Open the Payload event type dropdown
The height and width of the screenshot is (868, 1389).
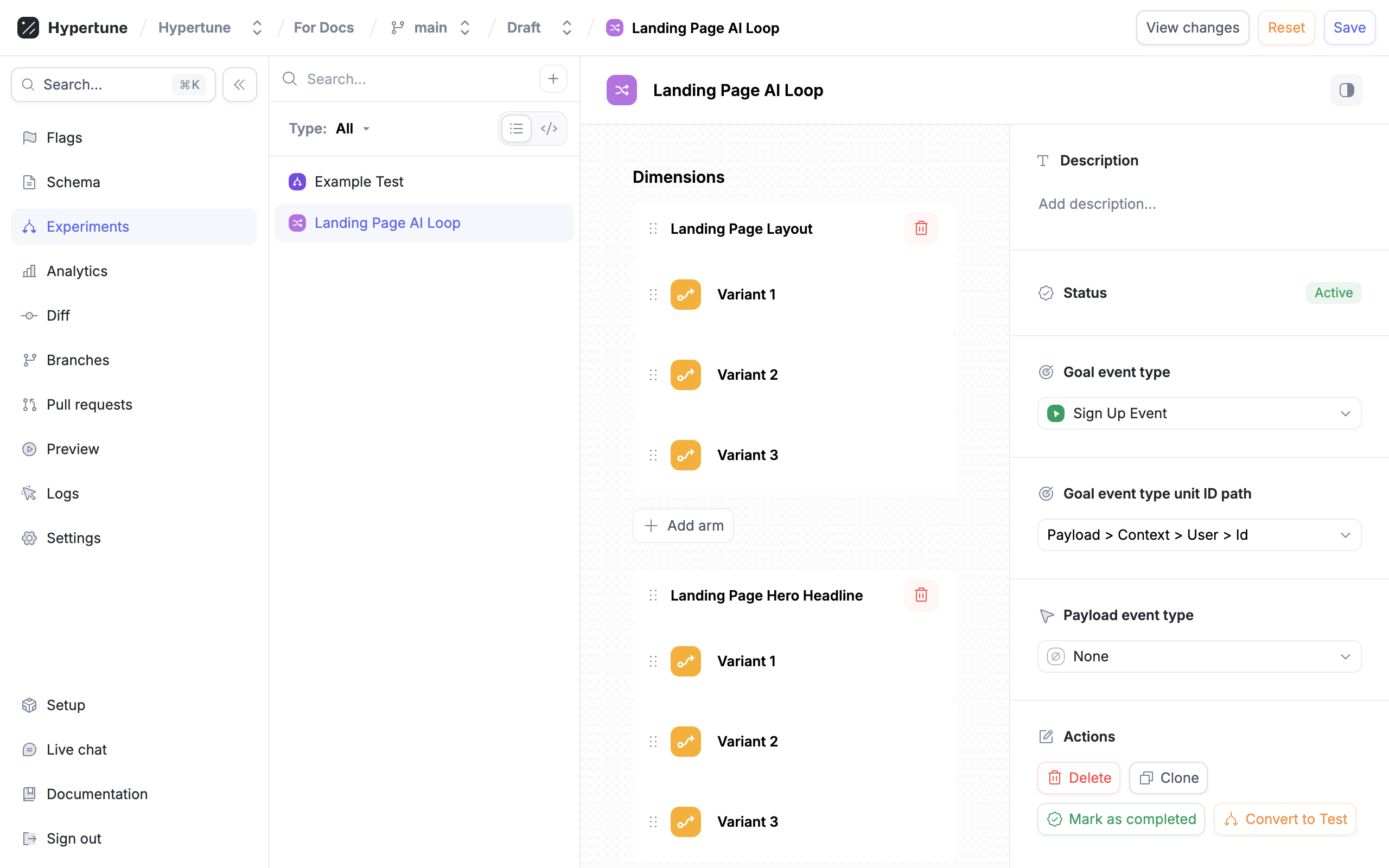(1199, 656)
